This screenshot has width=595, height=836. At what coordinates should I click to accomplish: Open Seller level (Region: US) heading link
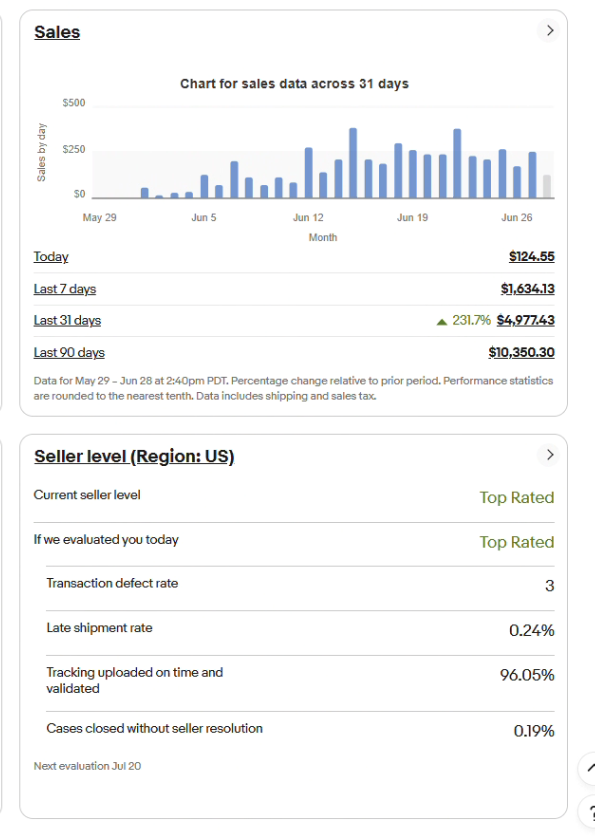134,456
